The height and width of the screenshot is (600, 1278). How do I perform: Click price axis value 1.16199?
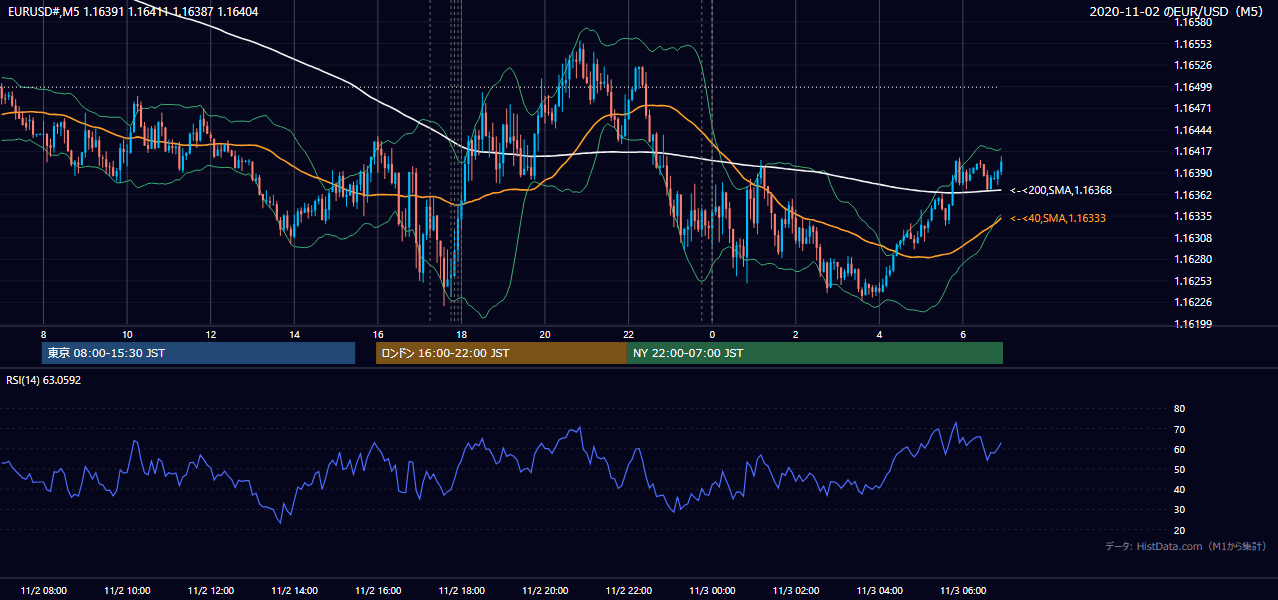point(1193,324)
